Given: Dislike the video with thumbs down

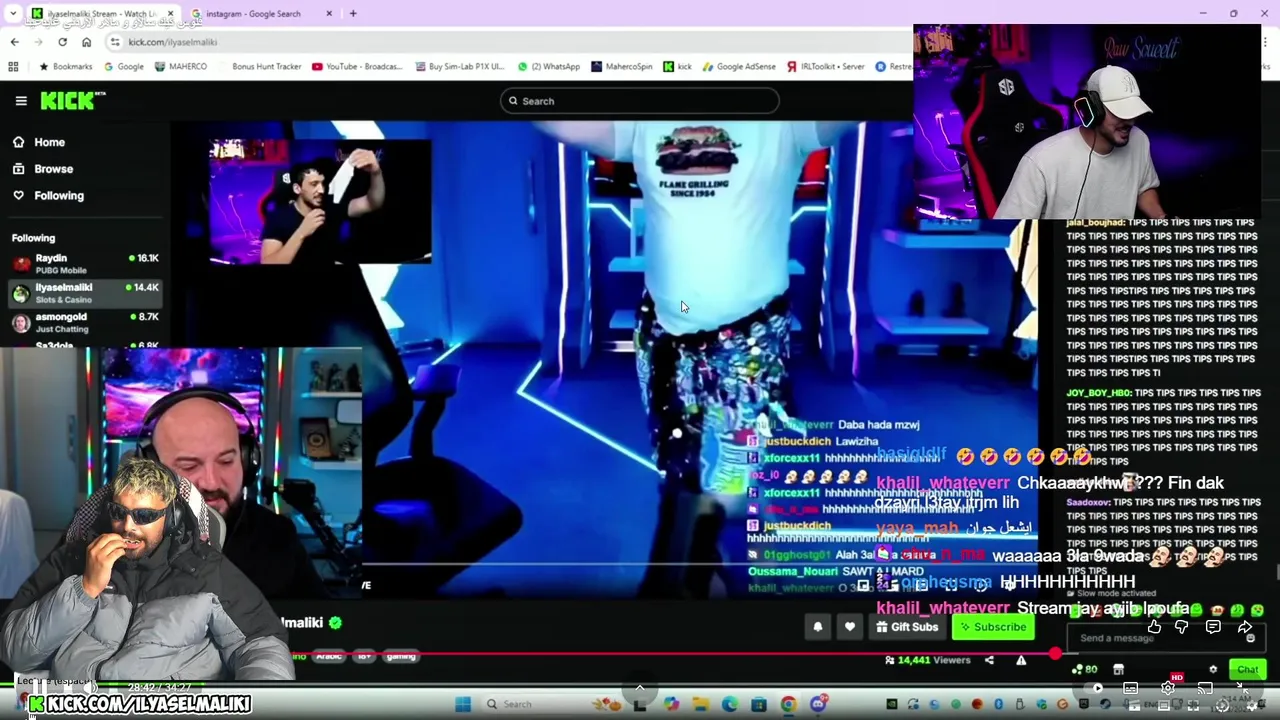Looking at the screenshot, I should point(1181,627).
